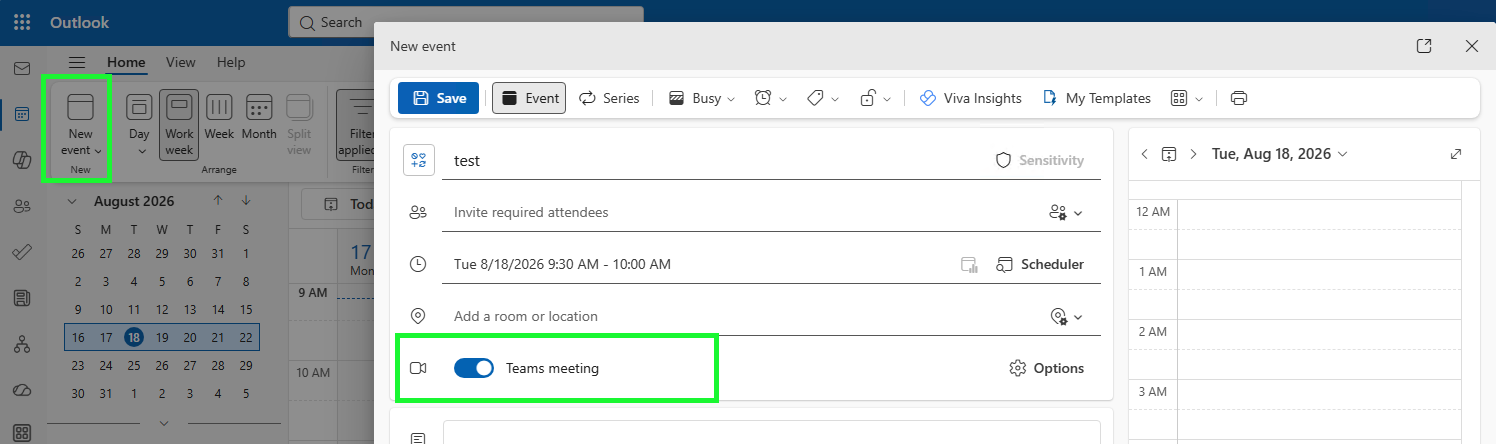Click Invite required attendees field
This screenshot has height=444, width=1496.
pos(742,212)
